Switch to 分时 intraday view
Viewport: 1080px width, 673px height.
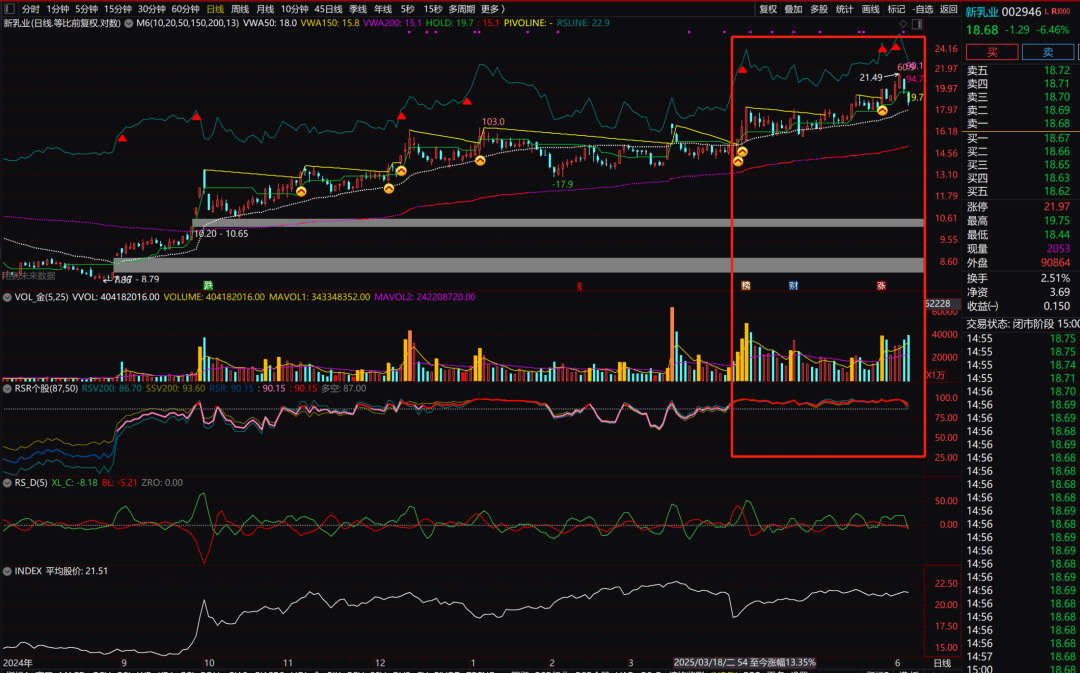(x=30, y=9)
